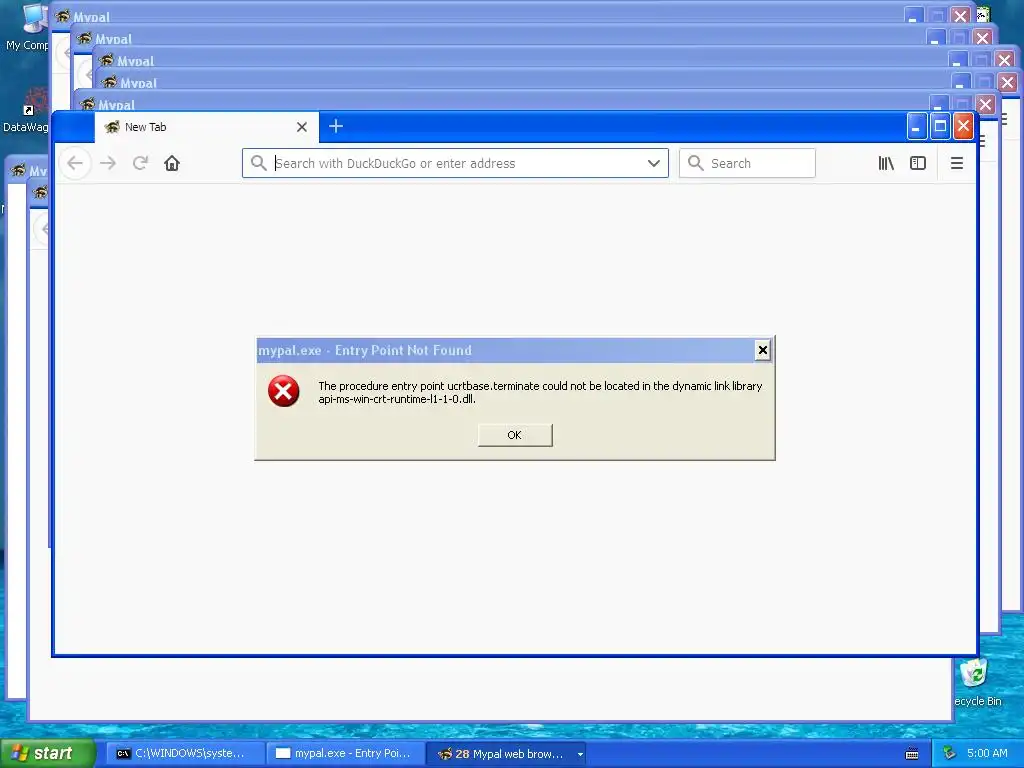1024x768 pixels.
Task: Click the red error icon in dialog
Action: (x=283, y=391)
